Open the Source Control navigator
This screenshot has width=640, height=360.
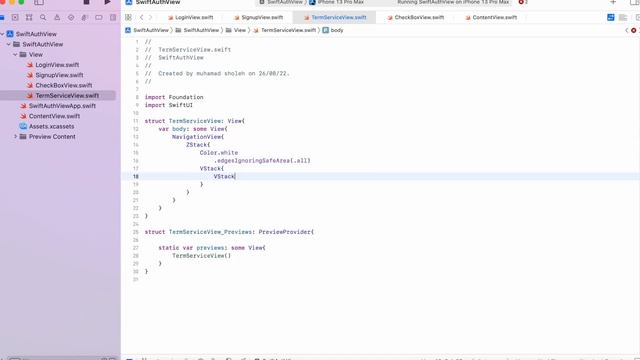coord(15,18)
